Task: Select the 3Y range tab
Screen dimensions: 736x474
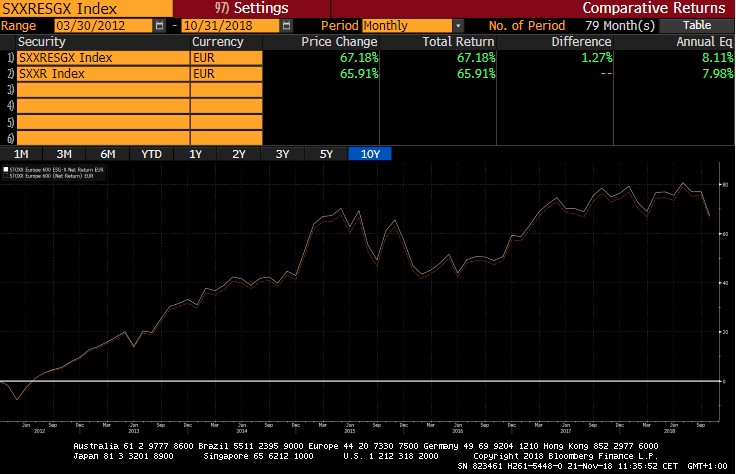Action: coord(283,154)
